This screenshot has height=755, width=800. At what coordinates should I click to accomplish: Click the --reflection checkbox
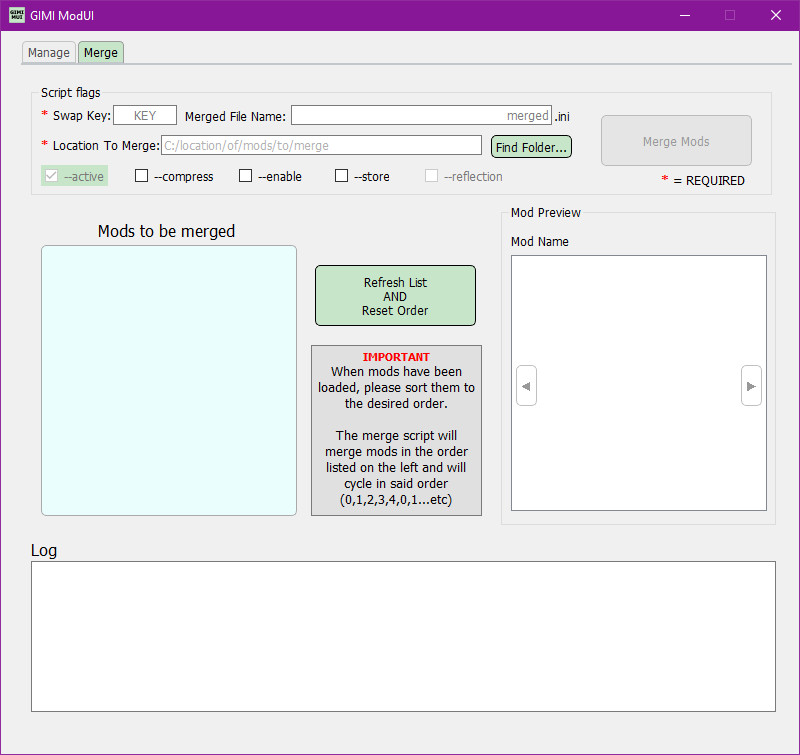click(431, 176)
